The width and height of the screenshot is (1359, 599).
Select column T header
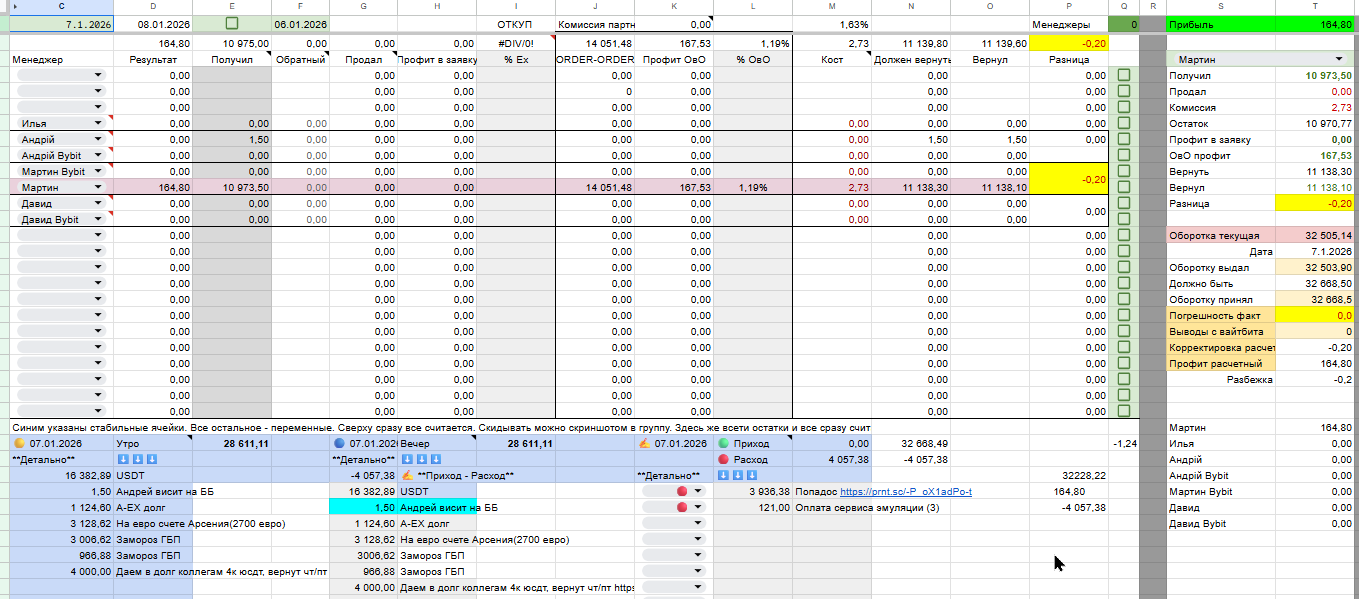(1314, 7)
